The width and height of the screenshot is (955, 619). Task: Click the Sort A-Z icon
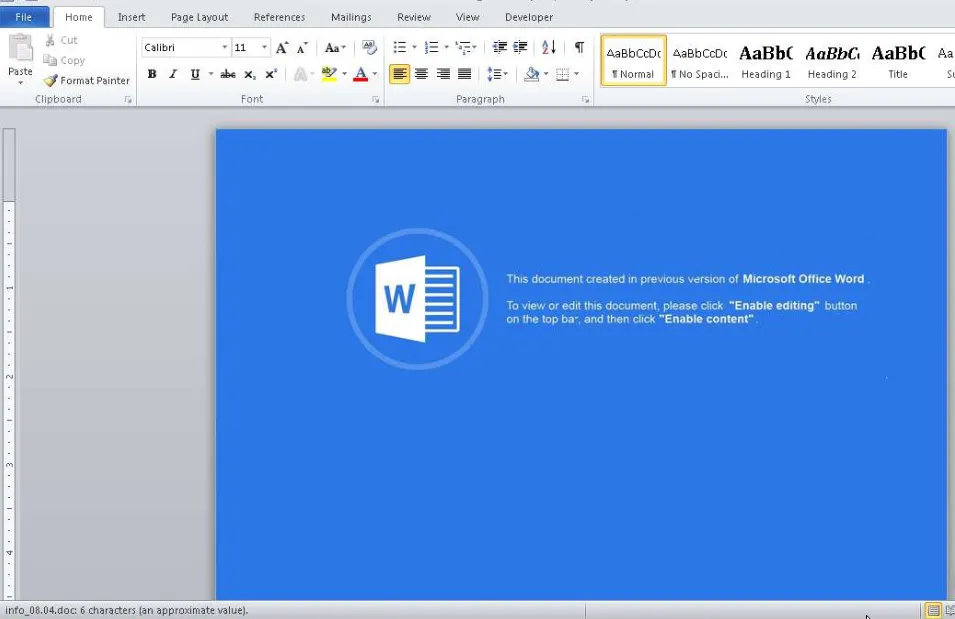point(549,48)
